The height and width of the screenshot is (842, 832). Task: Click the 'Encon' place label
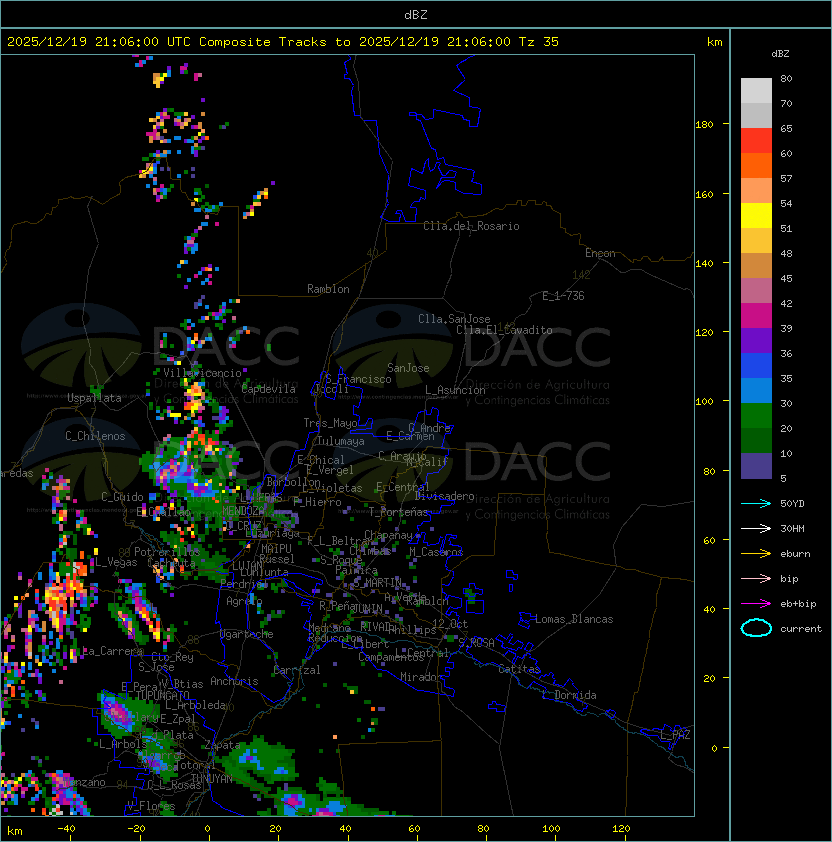coord(600,253)
